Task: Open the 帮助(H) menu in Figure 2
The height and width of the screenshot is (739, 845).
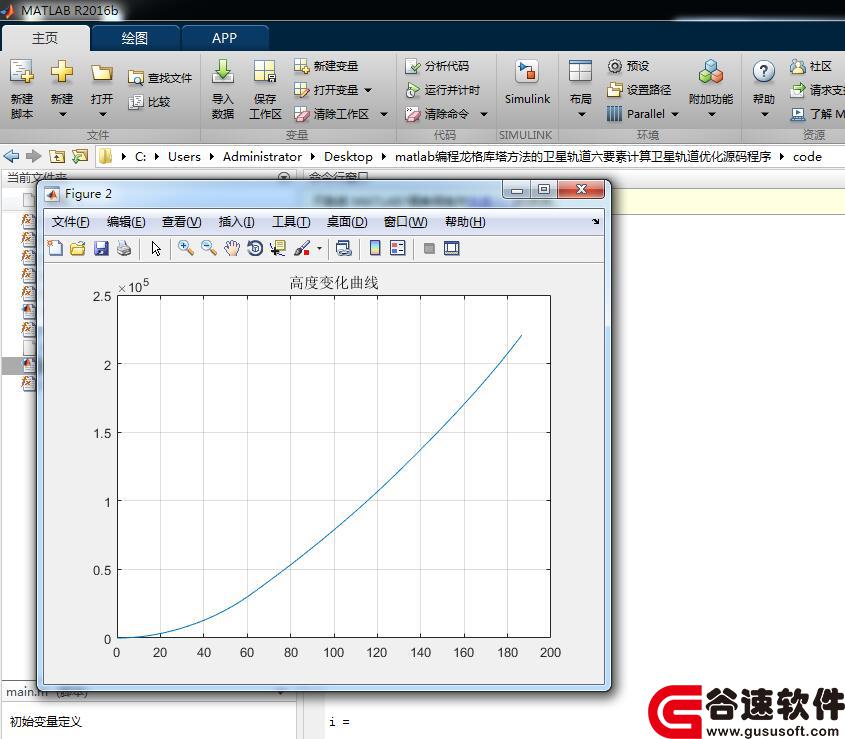Action: [465, 222]
